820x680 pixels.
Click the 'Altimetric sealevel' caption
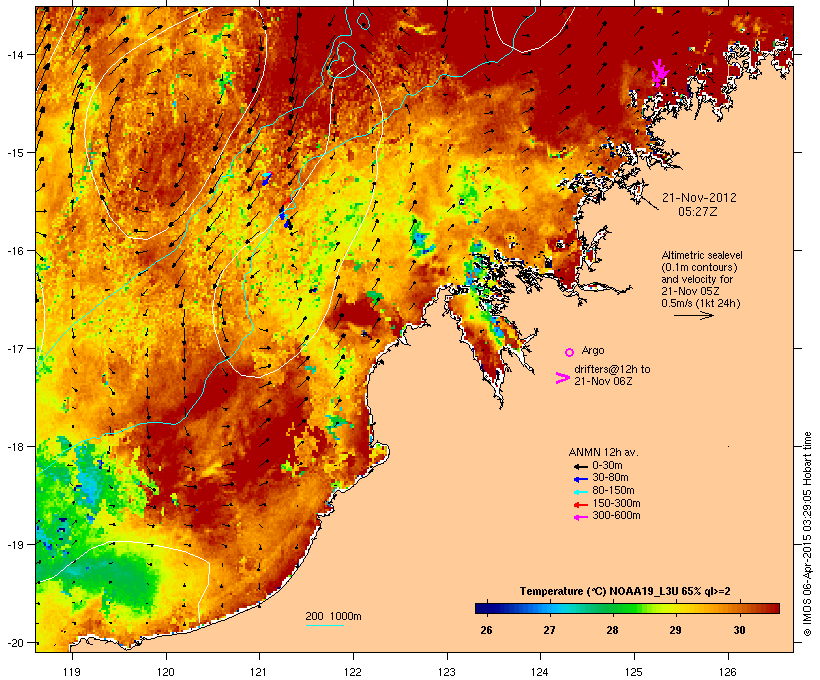702,255
